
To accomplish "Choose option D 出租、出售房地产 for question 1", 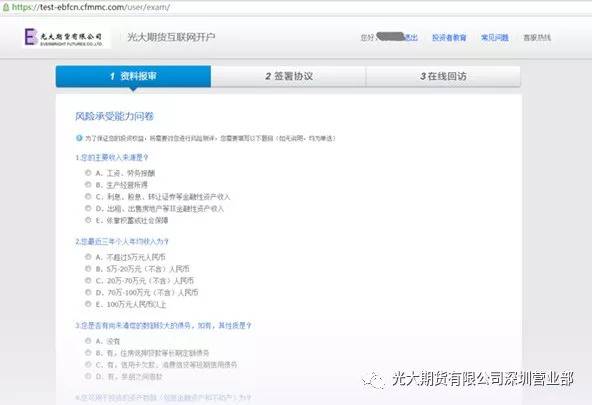I will coord(88,208).
